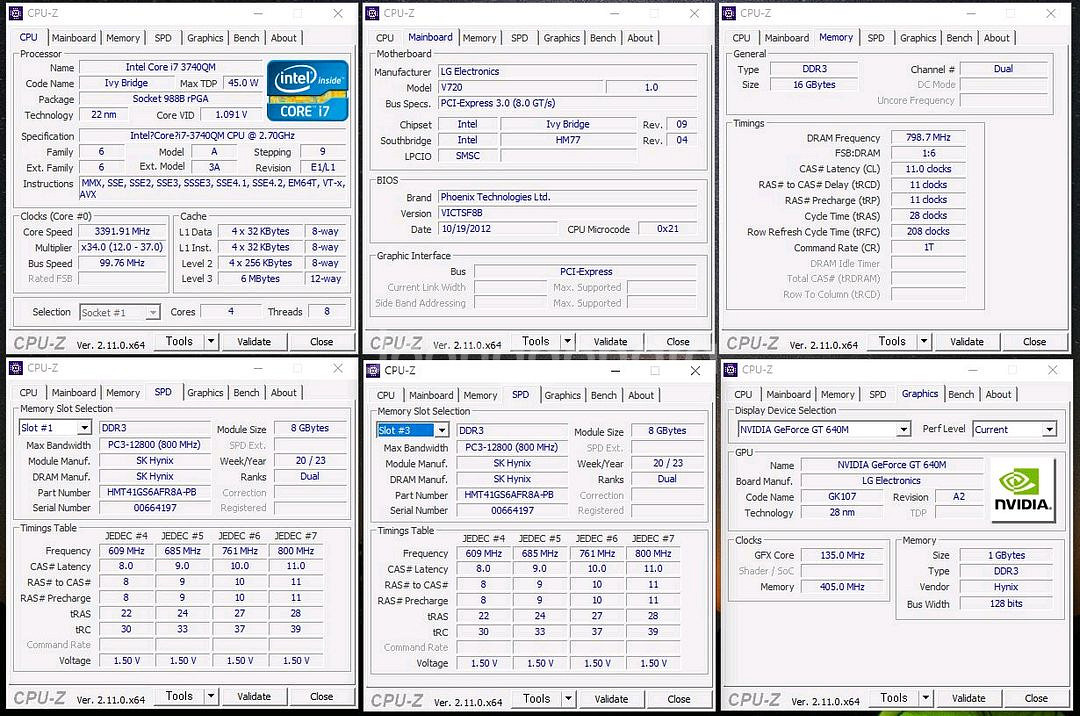Click the DRAM Frequency value 798.7 MHz
The height and width of the screenshot is (716, 1080).
[x=928, y=138]
